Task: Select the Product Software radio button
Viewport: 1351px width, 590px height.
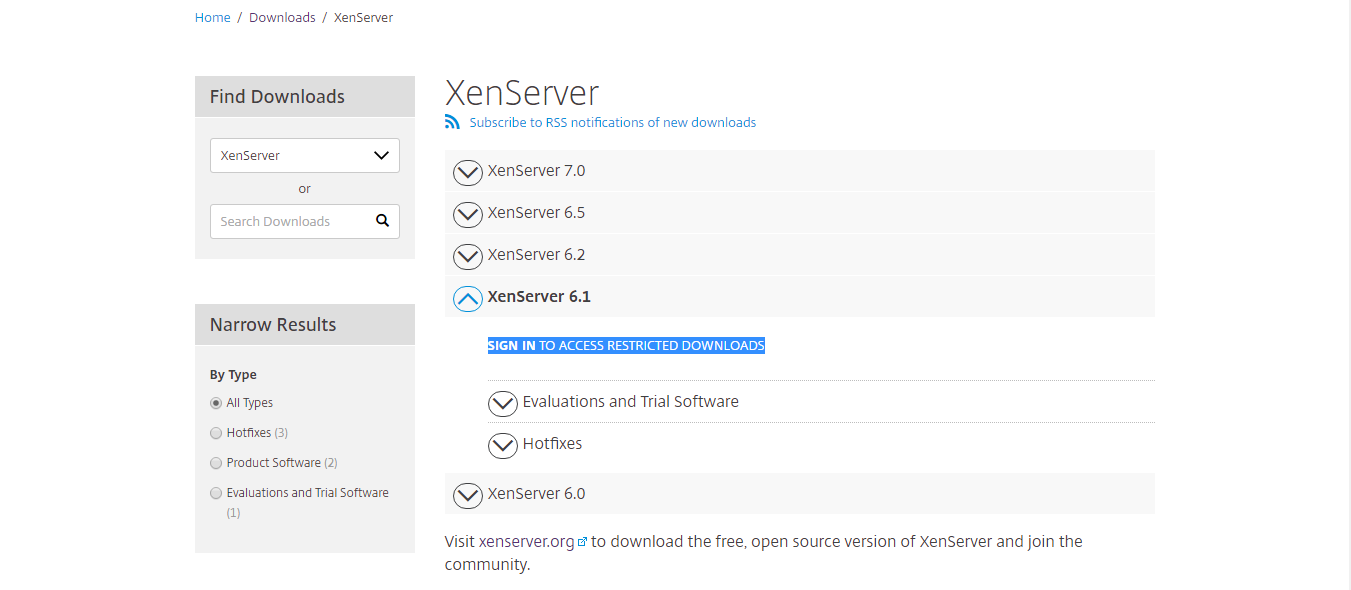Action: 216,463
